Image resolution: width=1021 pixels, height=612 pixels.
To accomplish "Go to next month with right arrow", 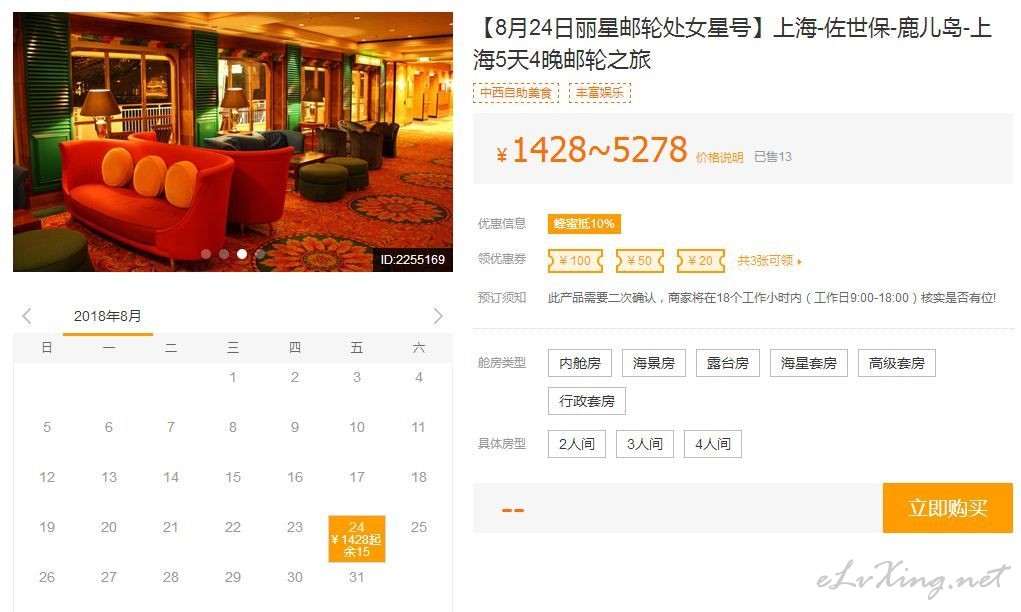I will coord(438,316).
